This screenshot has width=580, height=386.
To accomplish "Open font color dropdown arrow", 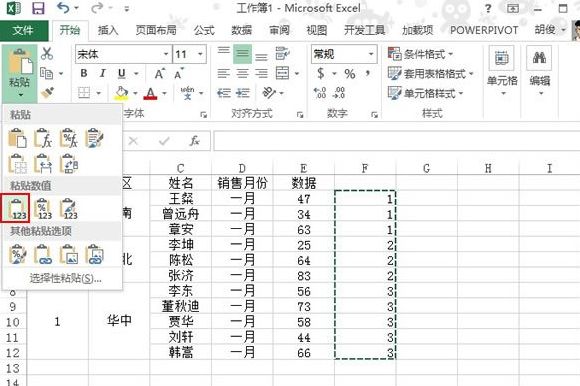I will click(x=164, y=93).
